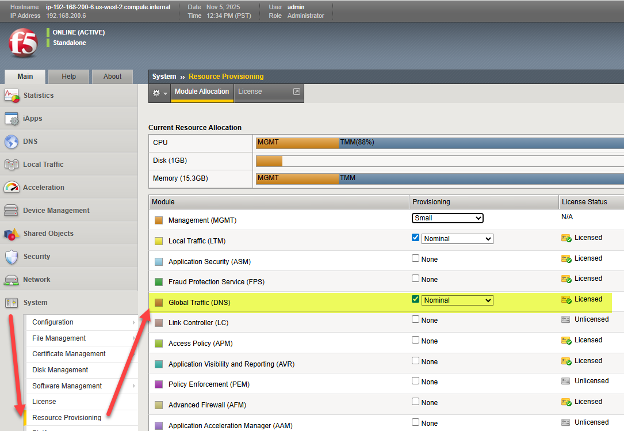Enable the Application Security (ASM) checkbox
The image size is (624, 432).
coord(416,259)
